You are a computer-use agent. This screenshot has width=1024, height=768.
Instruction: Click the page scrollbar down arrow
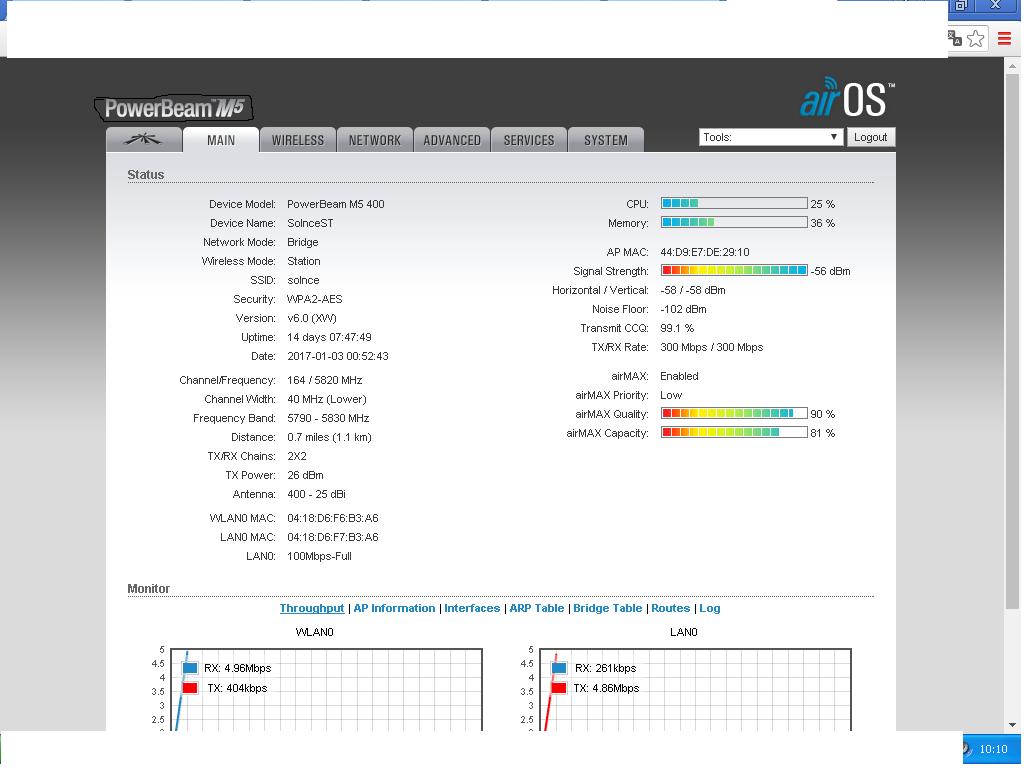point(1013,725)
